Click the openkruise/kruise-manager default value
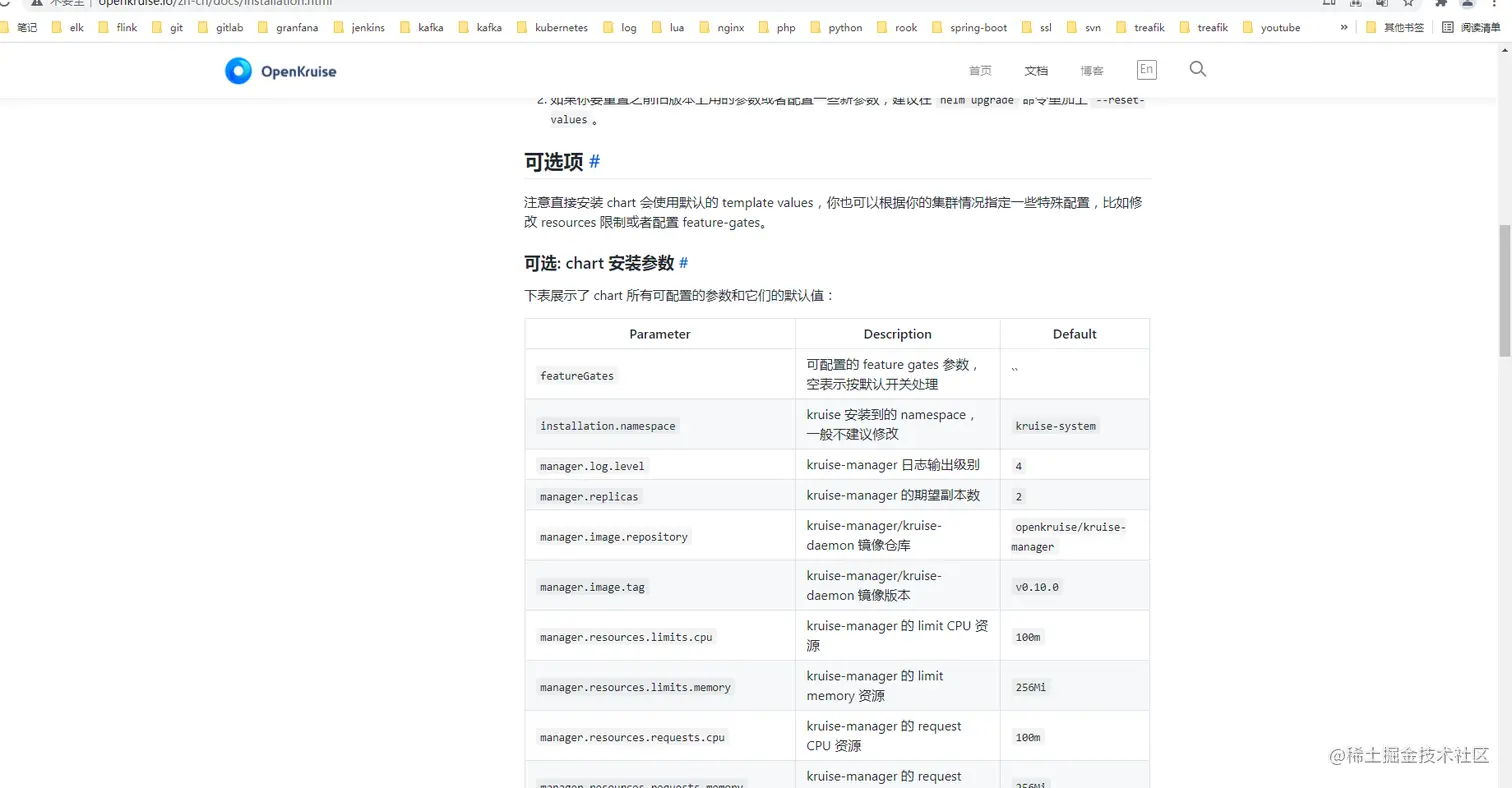This screenshot has width=1512, height=788. pos(1070,537)
